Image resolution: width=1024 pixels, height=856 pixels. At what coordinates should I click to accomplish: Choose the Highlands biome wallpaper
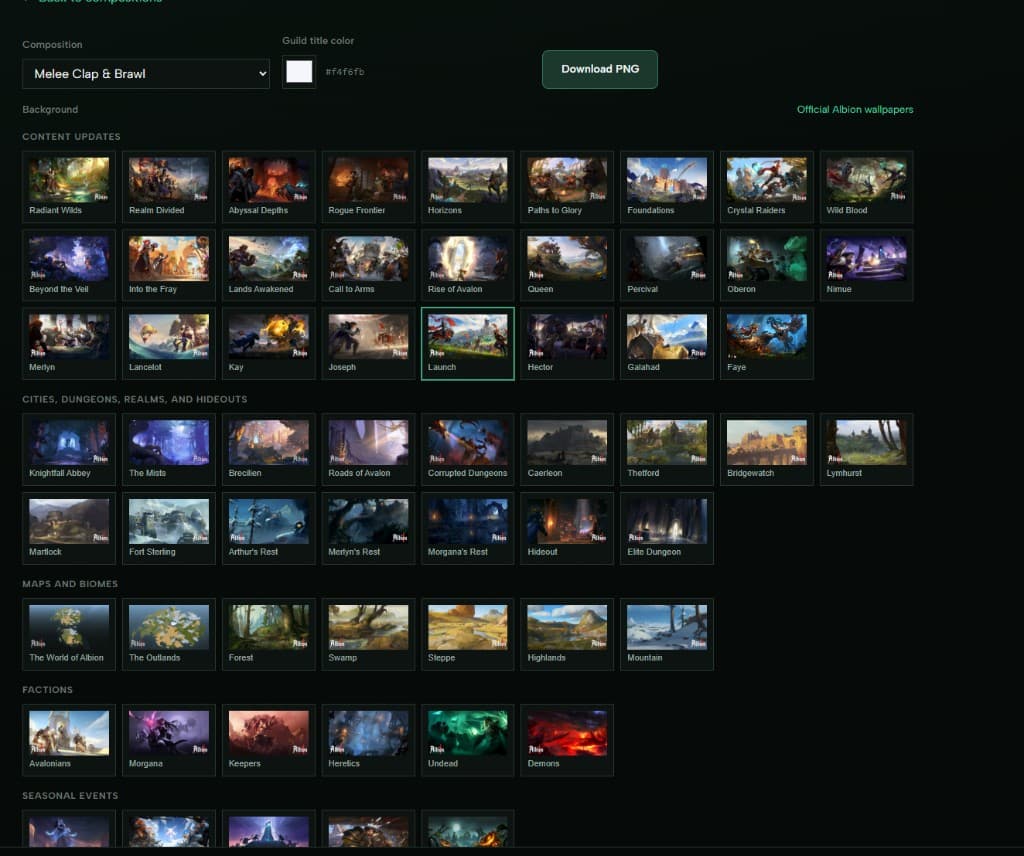[567, 634]
